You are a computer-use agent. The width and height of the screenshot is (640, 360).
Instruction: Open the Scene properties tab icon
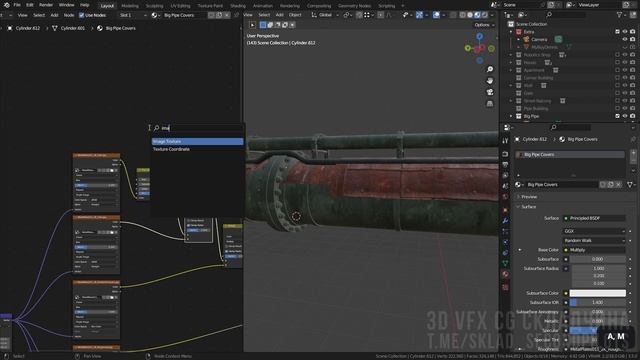(x=505, y=186)
